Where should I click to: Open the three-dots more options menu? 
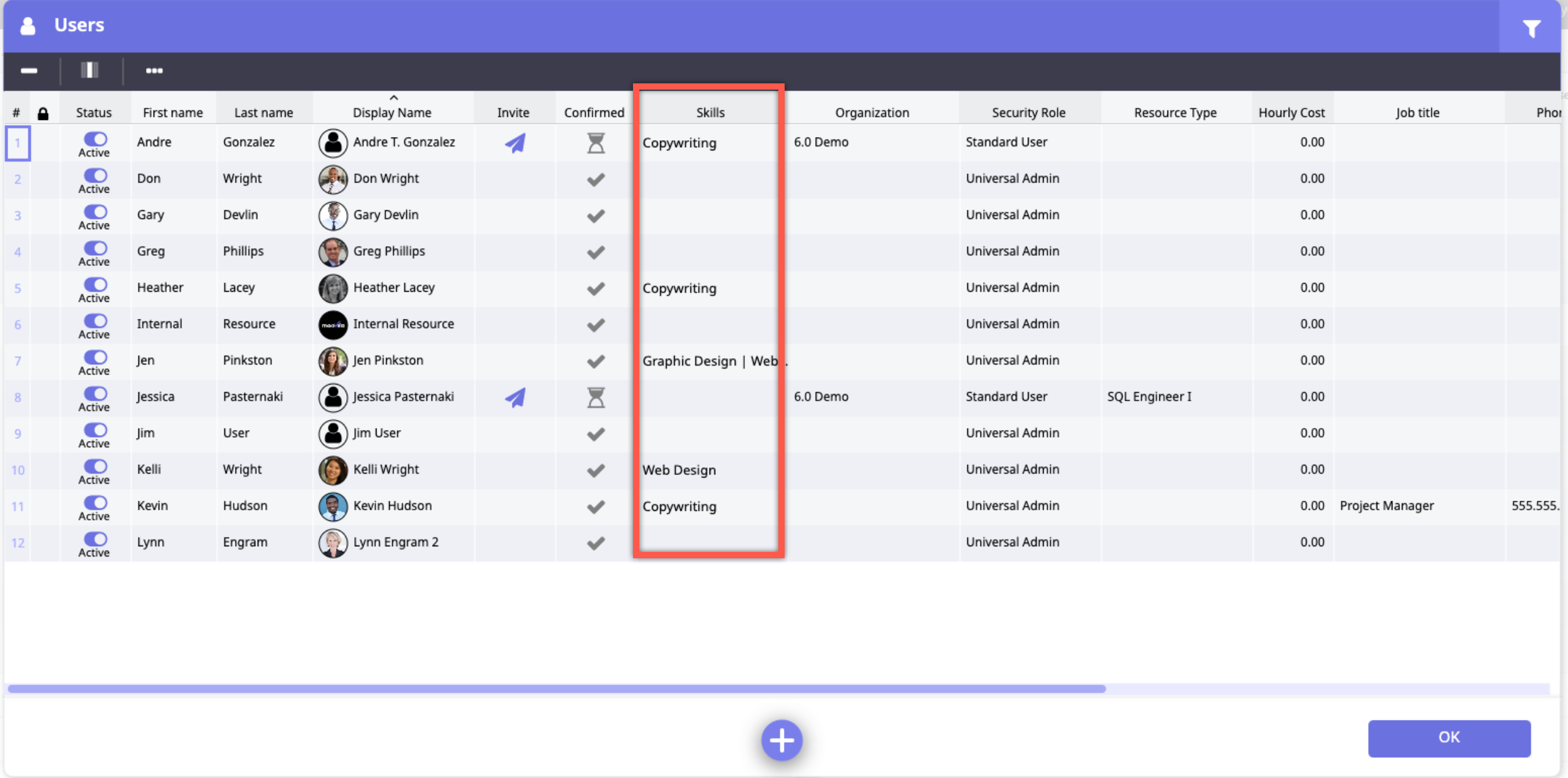coord(154,70)
